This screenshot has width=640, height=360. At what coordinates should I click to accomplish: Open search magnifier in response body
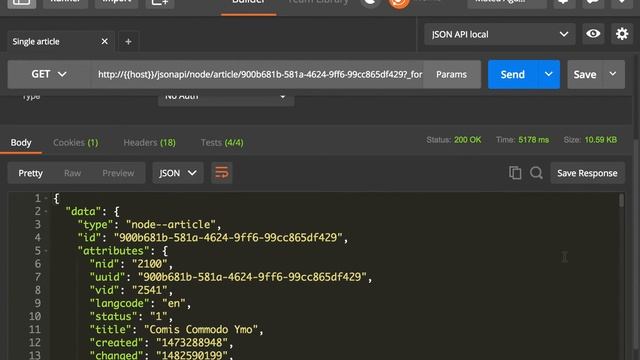tap(536, 173)
